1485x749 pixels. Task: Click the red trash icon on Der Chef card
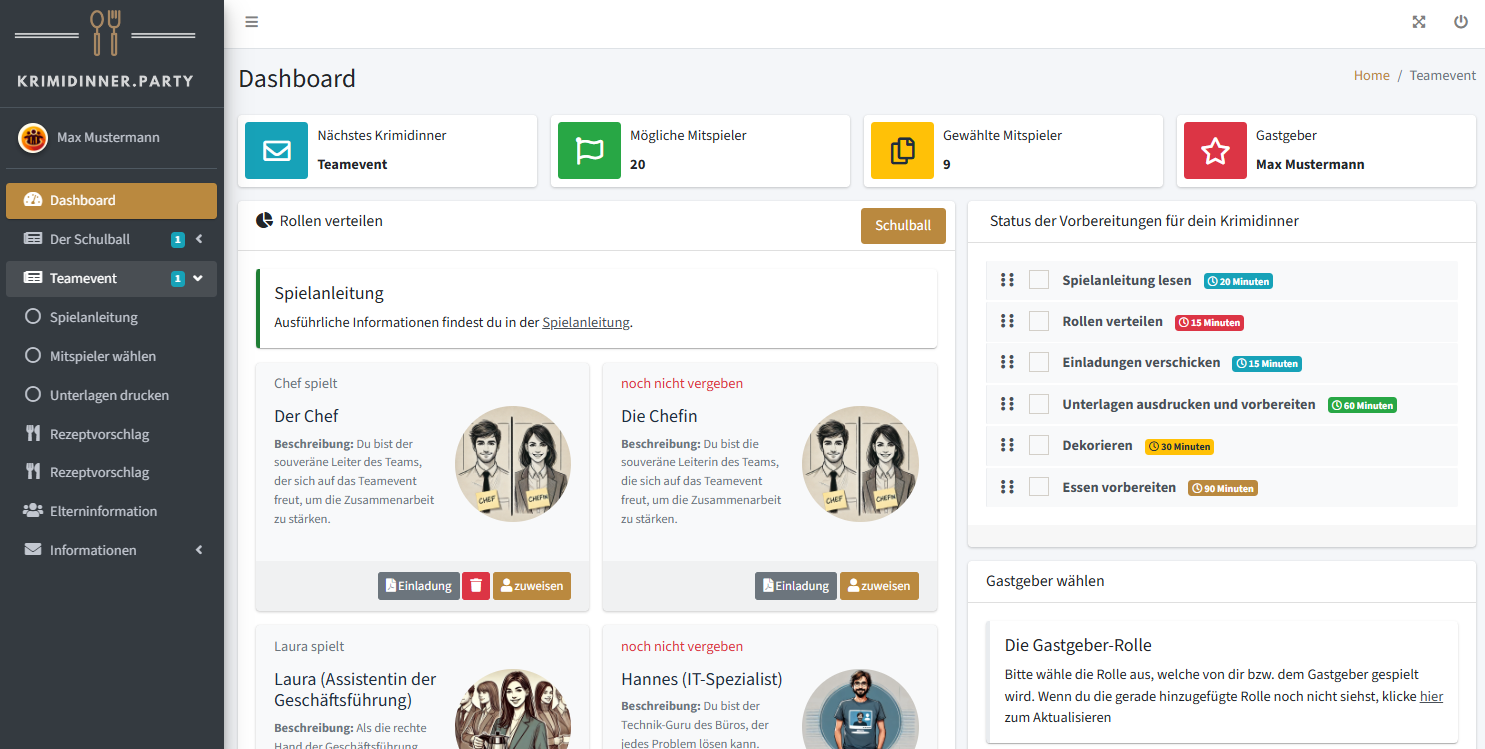(x=476, y=586)
